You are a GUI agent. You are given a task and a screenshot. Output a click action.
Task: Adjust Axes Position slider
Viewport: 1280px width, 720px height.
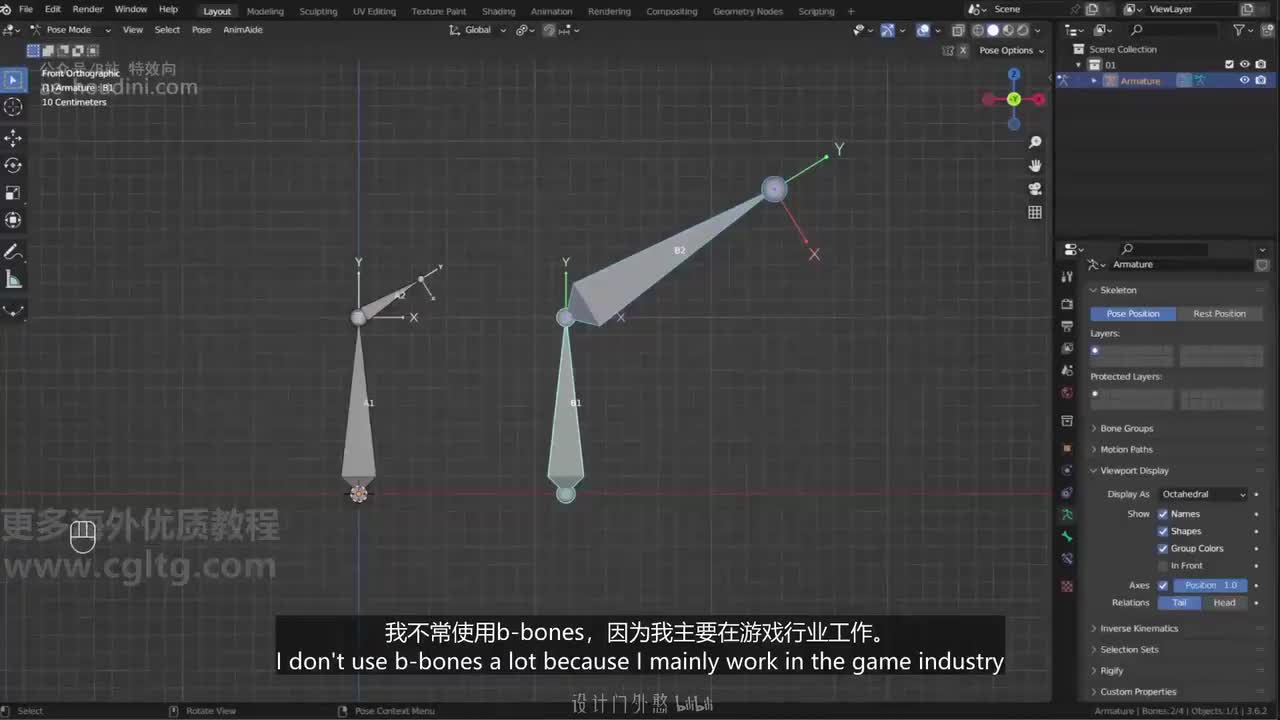pos(1211,585)
